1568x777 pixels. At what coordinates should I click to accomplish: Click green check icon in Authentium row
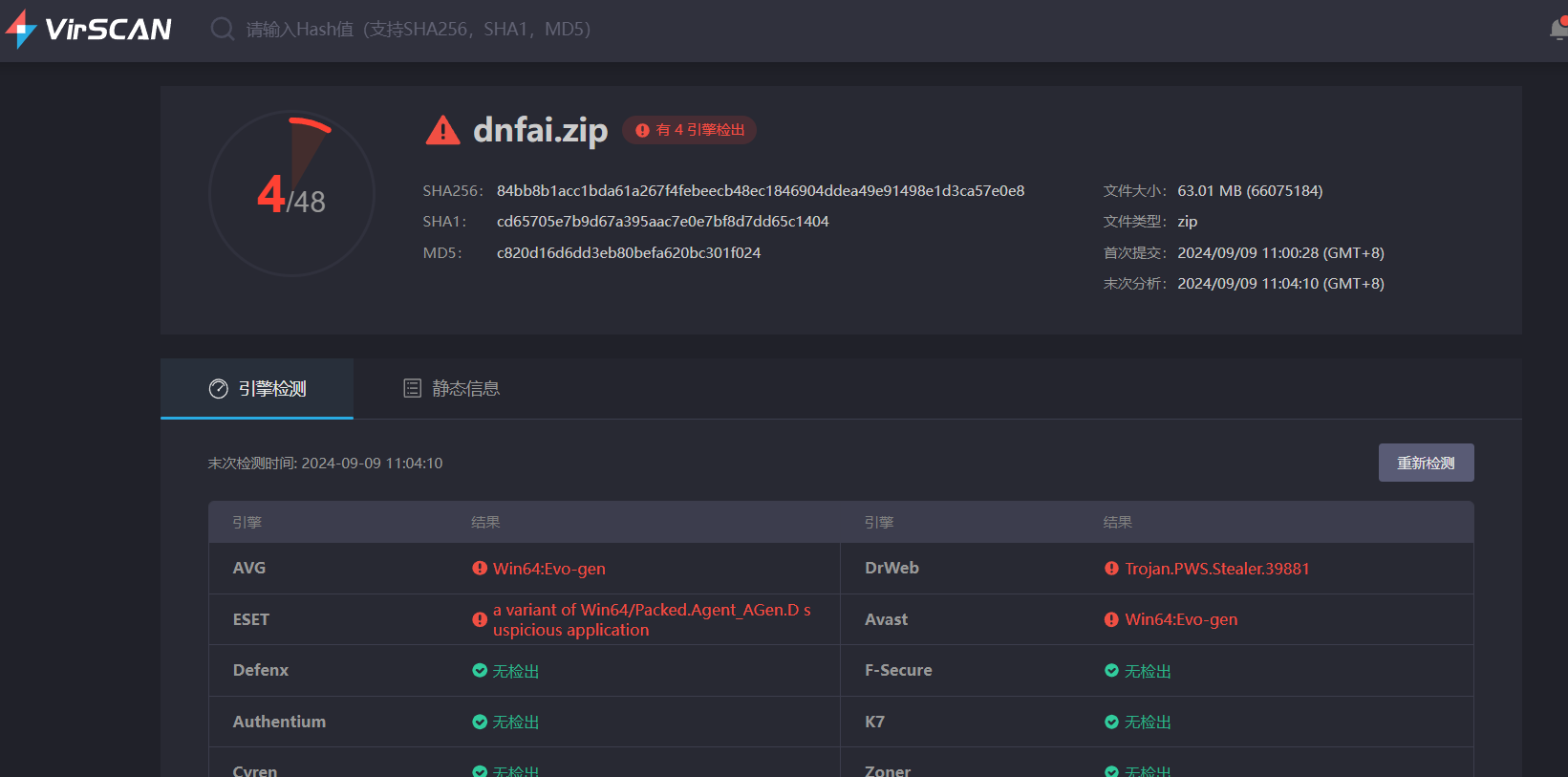[480, 722]
